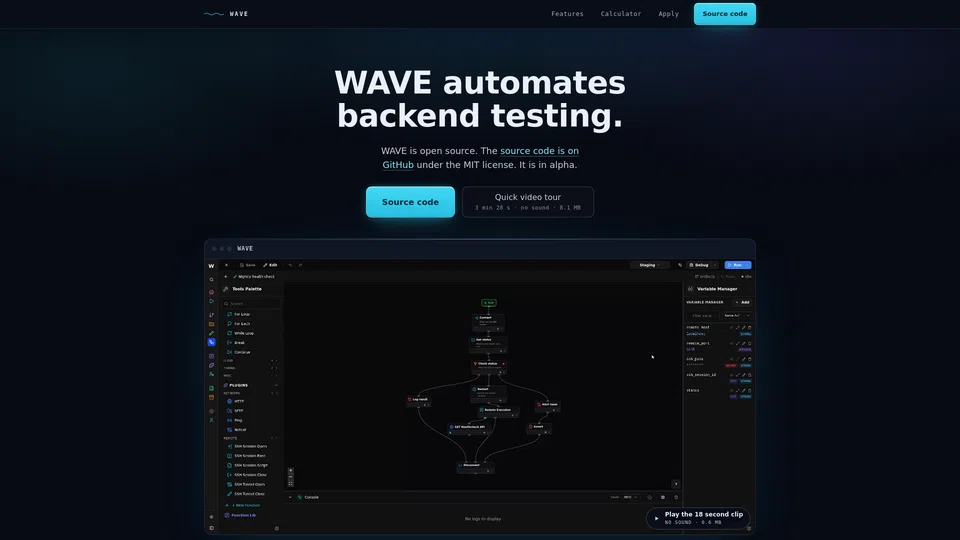This screenshot has height=540, width=960.
Task: Click the Debug button in the app toolbar
Action: pyautogui.click(x=699, y=265)
